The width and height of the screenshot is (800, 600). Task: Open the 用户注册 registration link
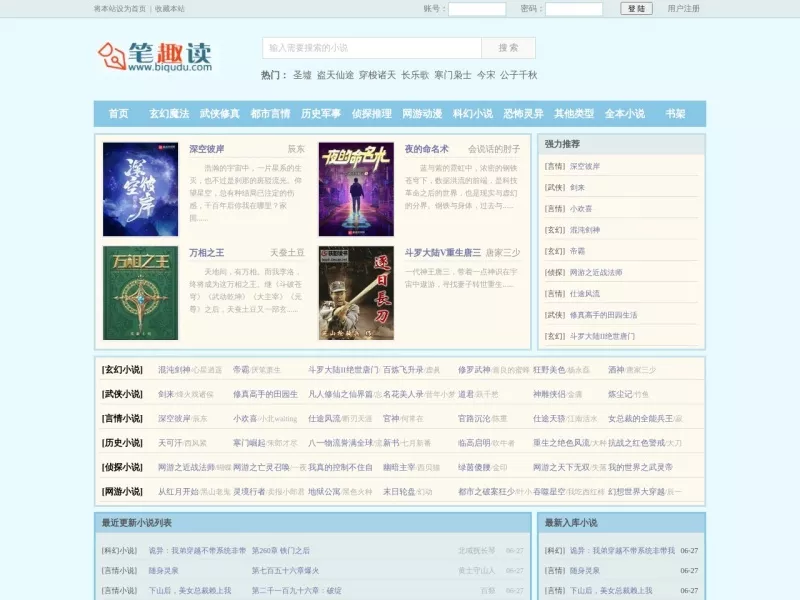[x=684, y=9]
